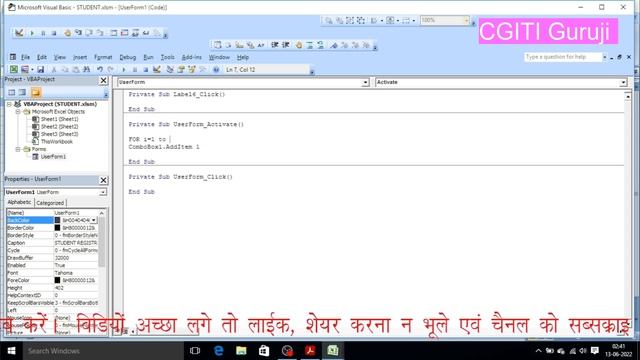Click Quick Watch glasses icon

(x=146, y=33)
